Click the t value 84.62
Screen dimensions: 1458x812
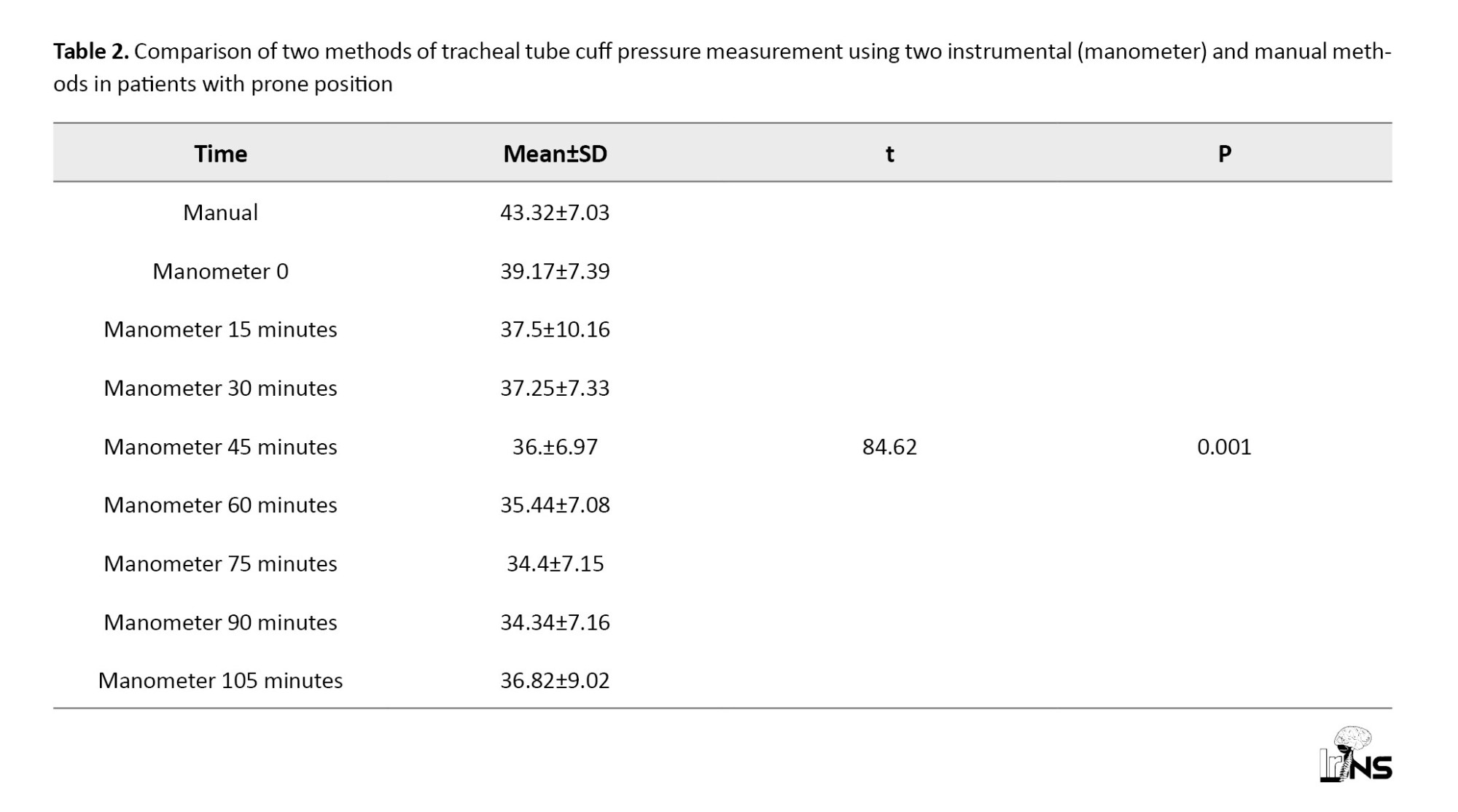[889, 447]
